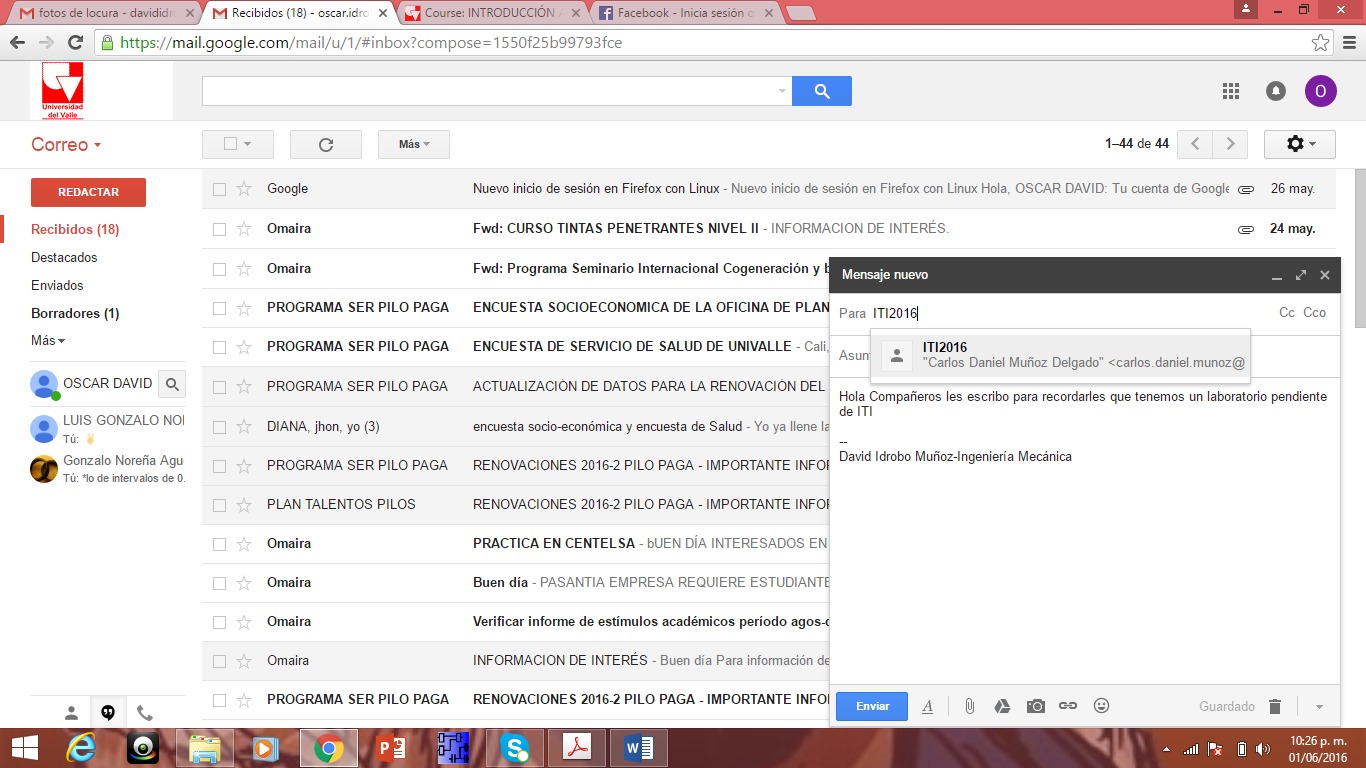
Task: Select the ENCUESTA SOCIOECONOMICA email checkbox
Action: (x=219, y=308)
